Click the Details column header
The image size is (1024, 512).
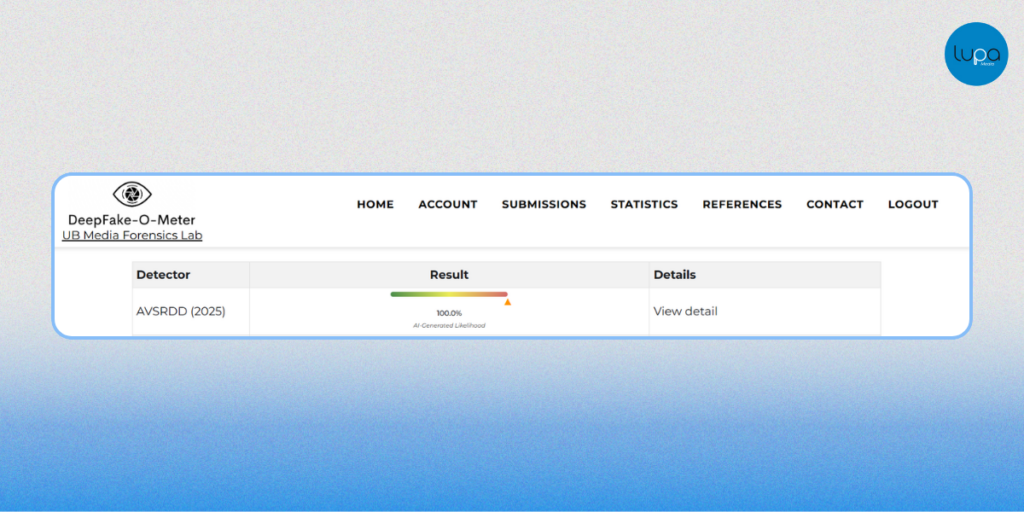click(675, 274)
